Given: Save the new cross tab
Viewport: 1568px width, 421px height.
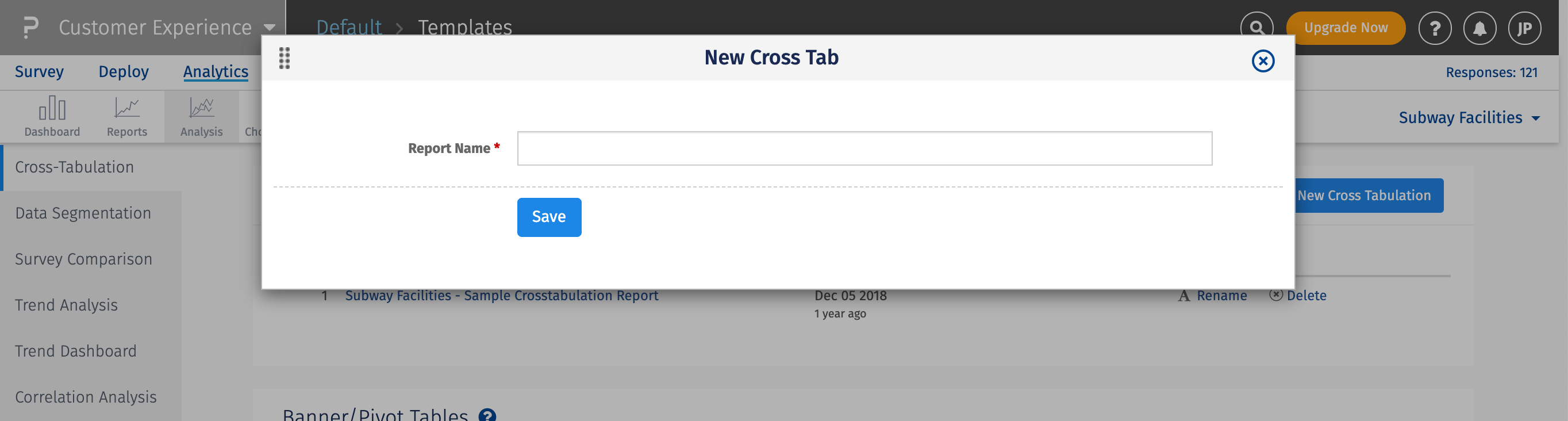Looking at the screenshot, I should coord(548,217).
